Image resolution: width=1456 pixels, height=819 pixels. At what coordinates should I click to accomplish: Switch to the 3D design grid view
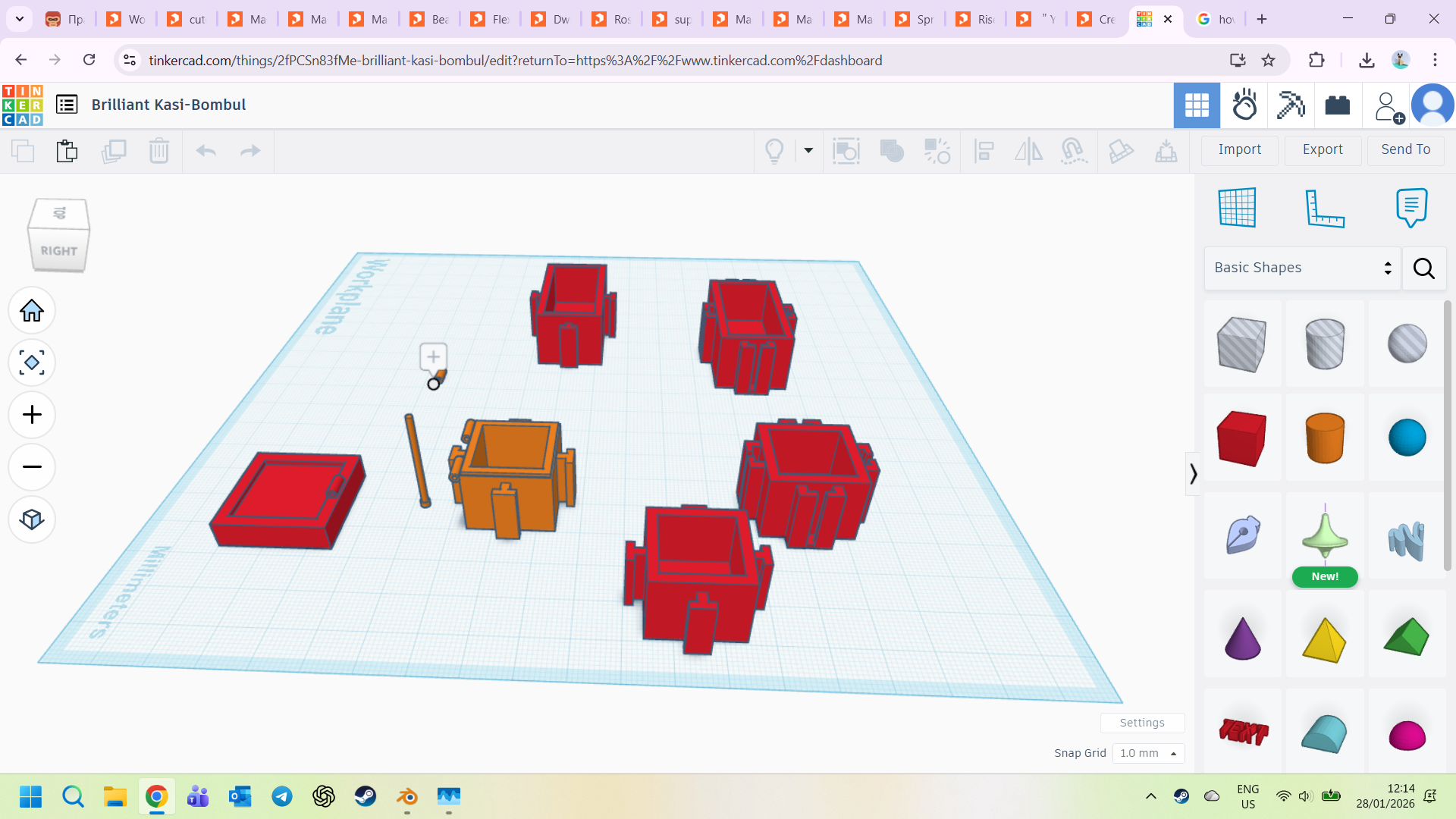pos(1197,105)
